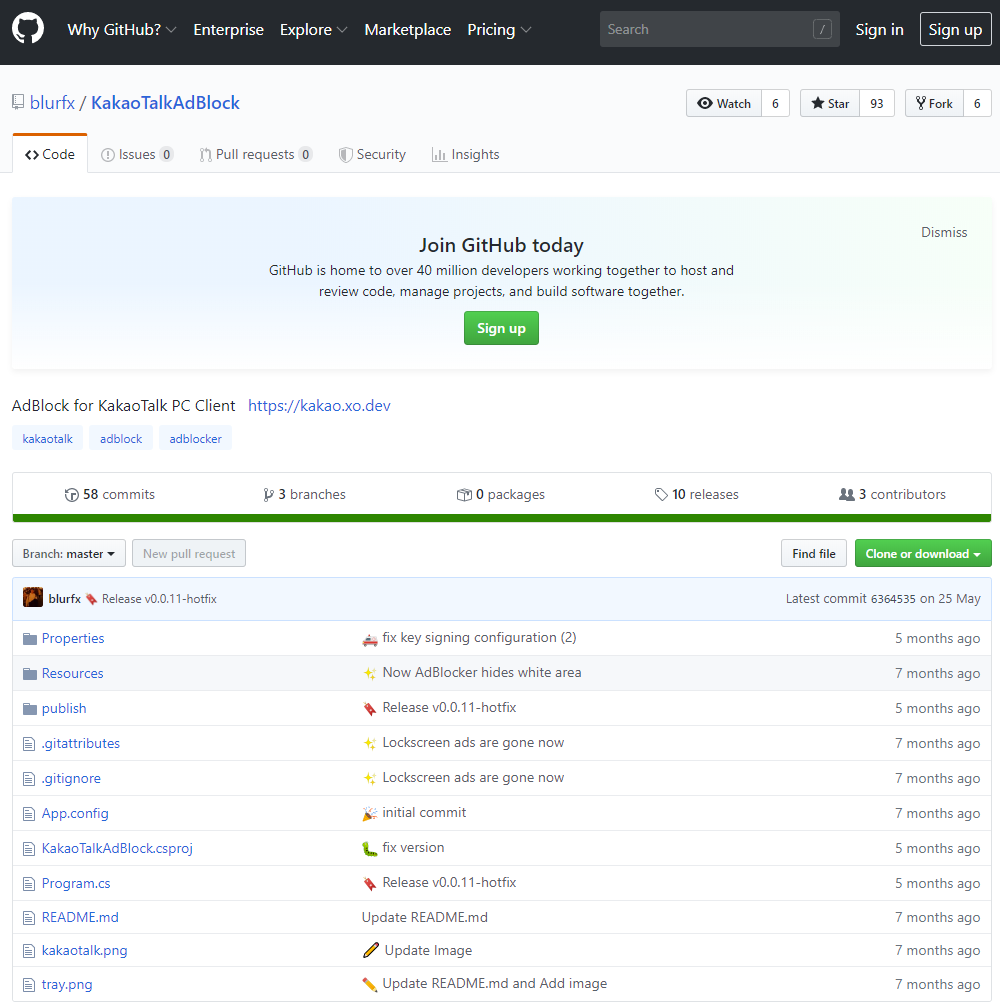Click the New pull request button
Viewport: 1000px width, 1005px height.
[189, 553]
